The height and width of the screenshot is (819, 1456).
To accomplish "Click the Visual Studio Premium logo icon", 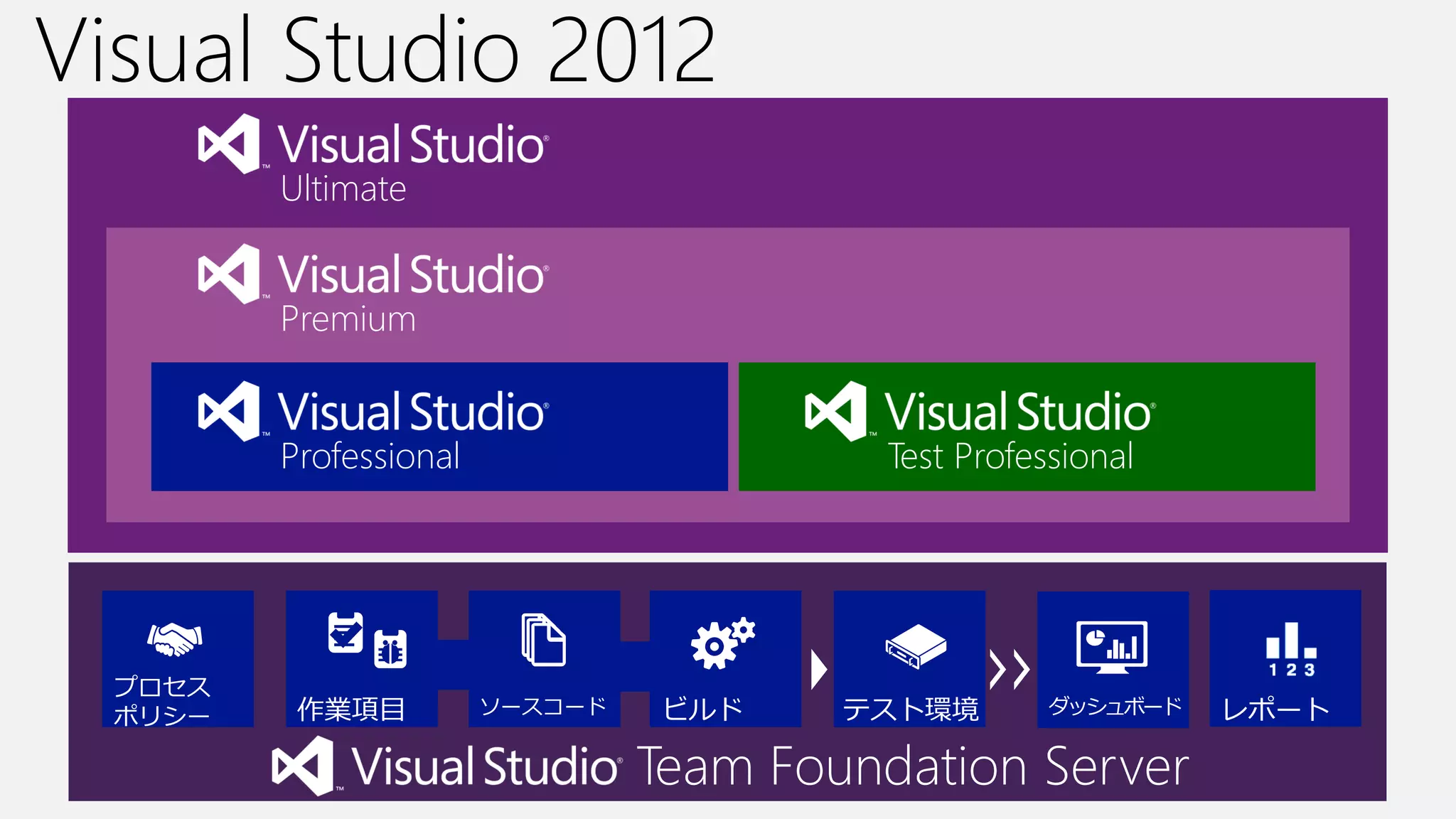I will point(229,274).
